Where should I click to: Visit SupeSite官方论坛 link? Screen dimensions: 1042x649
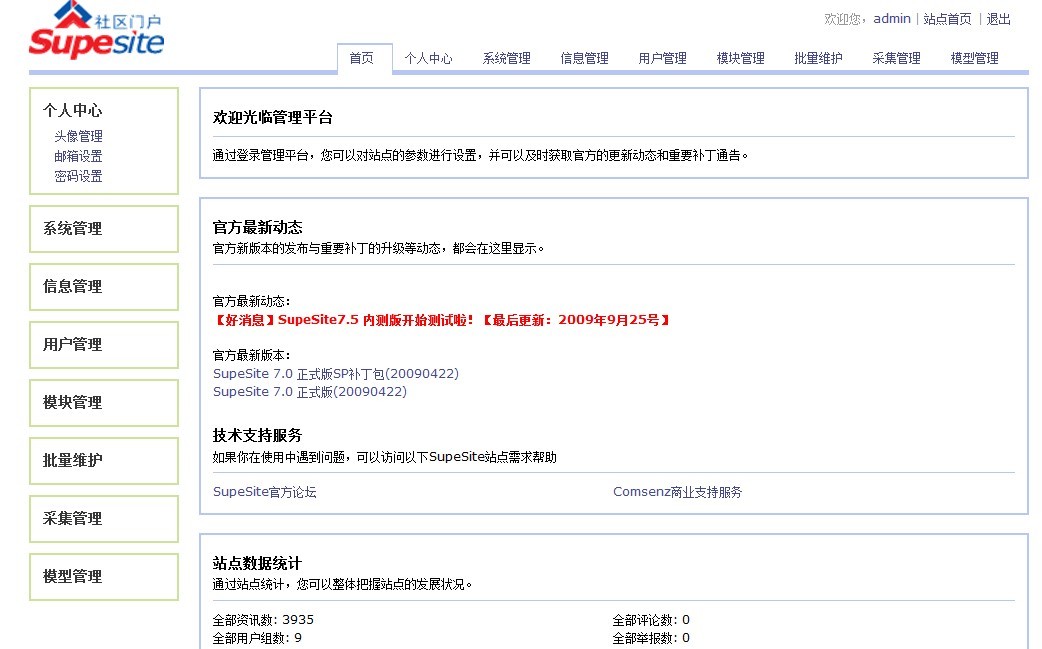(x=264, y=492)
